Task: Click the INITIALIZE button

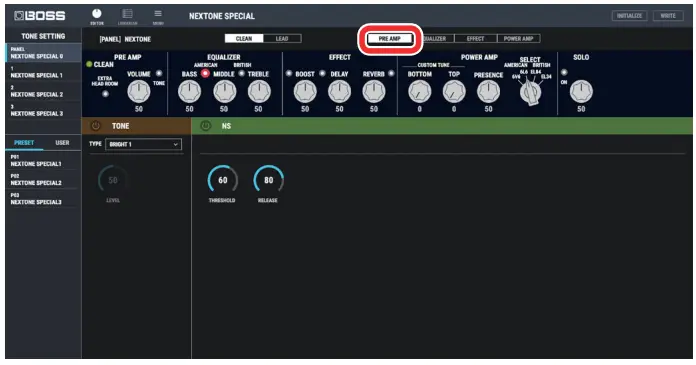Action: coord(629,16)
